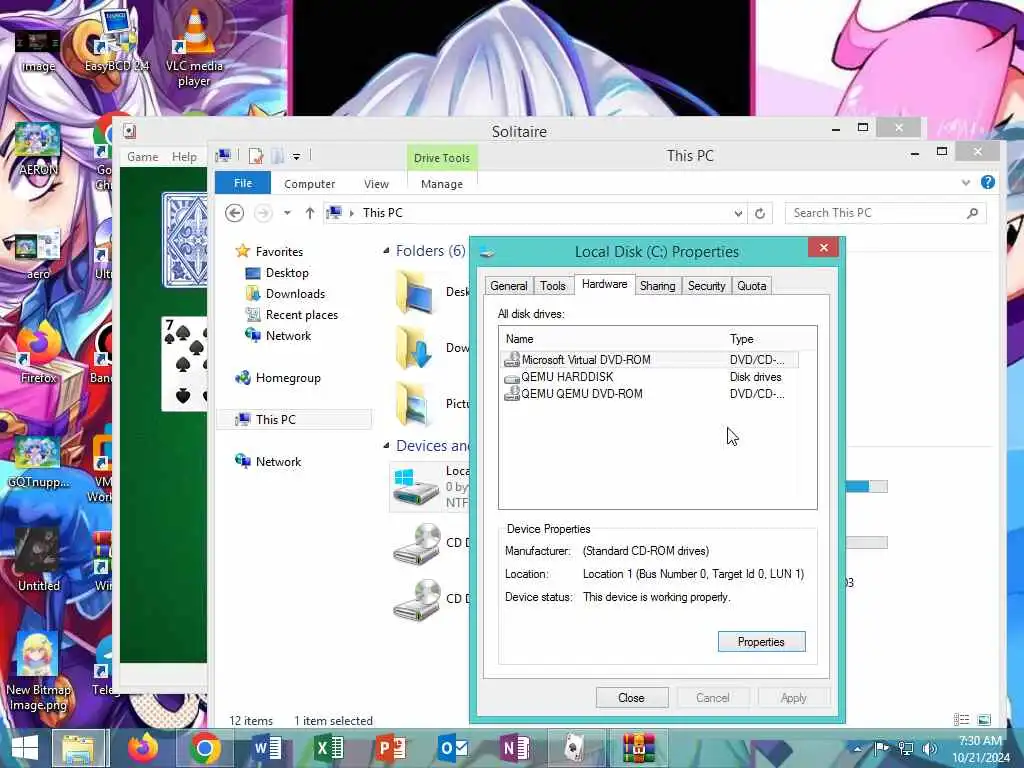The image size is (1024, 768).
Task: Open recent locations dropdown arrow
Action: [287, 213]
